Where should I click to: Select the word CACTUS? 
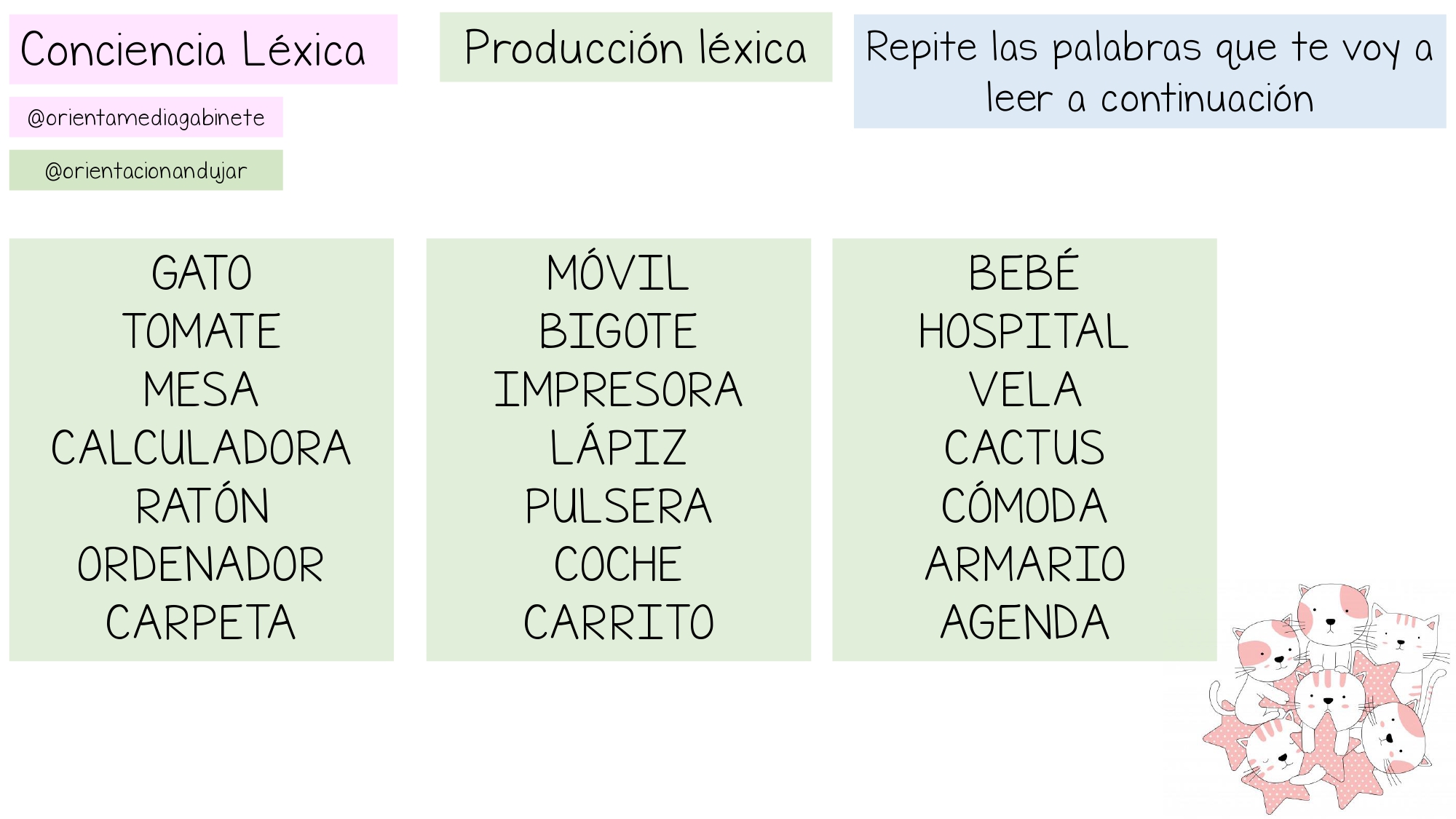[1024, 448]
